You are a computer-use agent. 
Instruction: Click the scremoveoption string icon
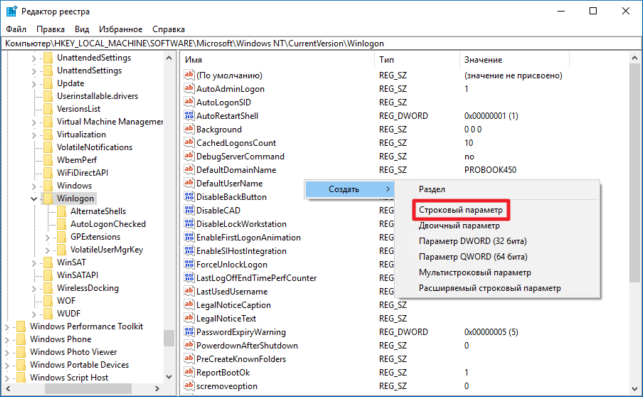[189, 386]
